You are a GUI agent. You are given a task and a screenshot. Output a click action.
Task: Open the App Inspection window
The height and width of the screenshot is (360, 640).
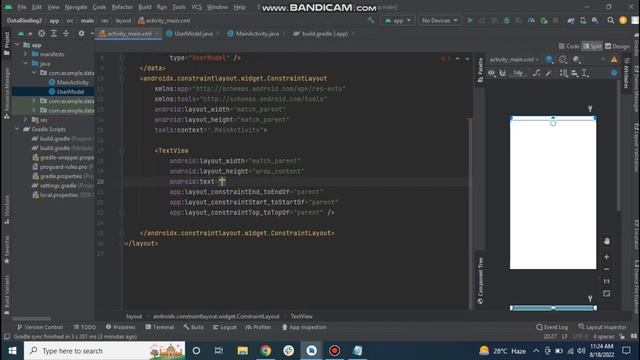point(304,327)
